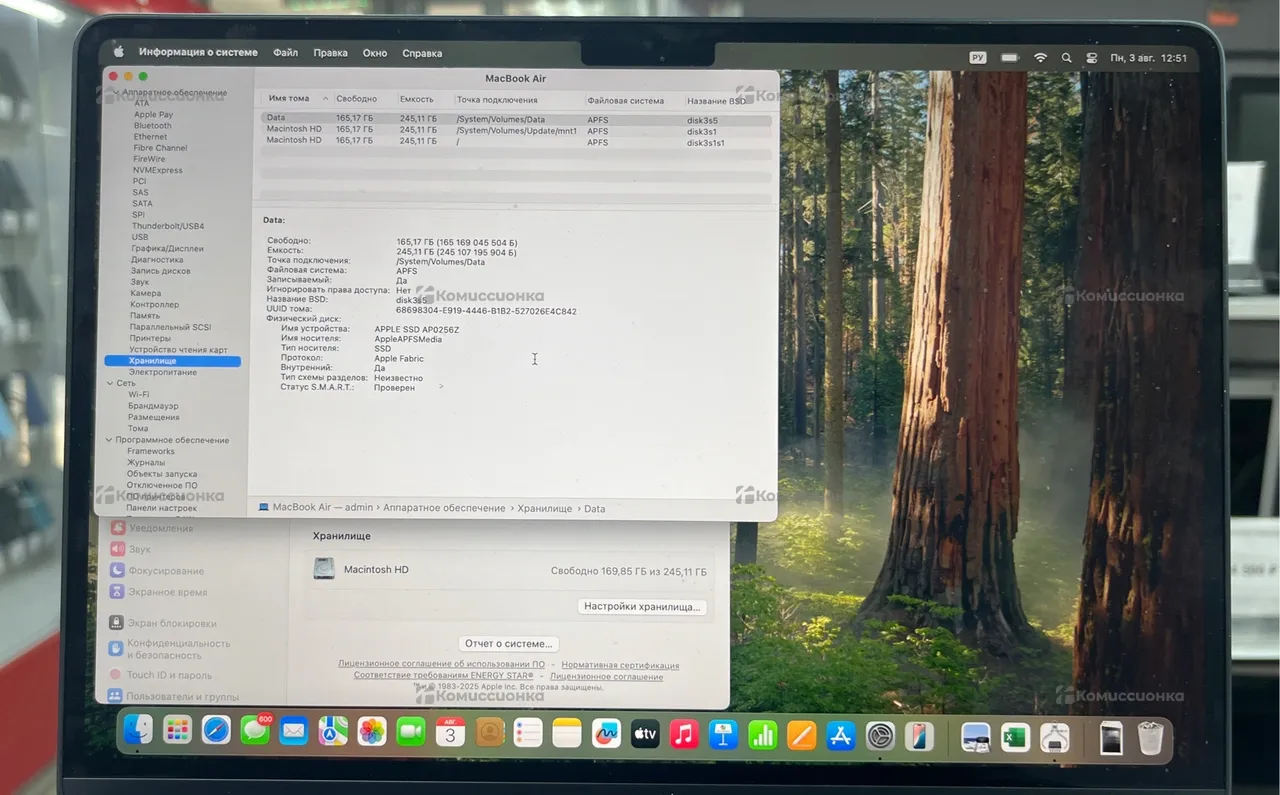Open Maps from the Dock
The width and height of the screenshot is (1280, 795).
coord(333,733)
